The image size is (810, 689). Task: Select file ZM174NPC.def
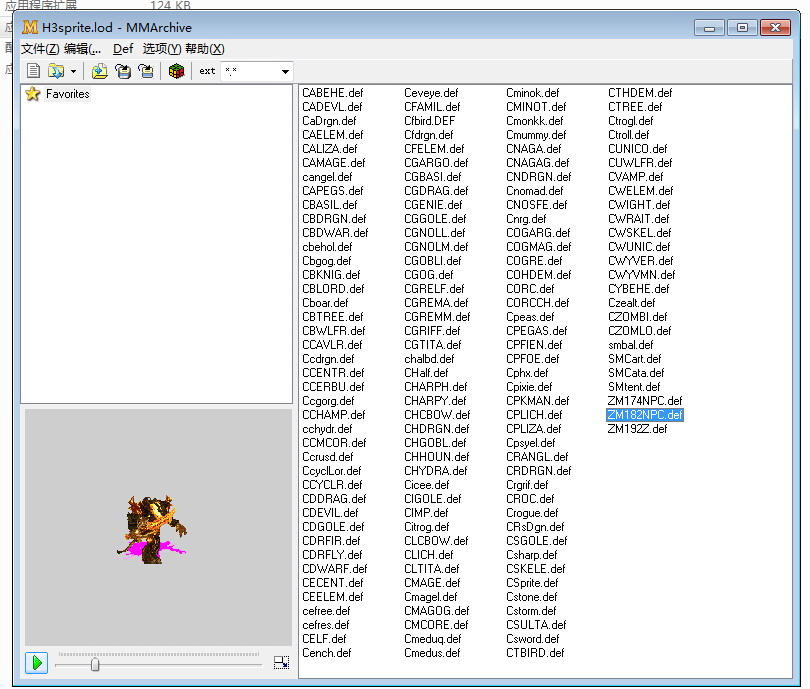(645, 401)
